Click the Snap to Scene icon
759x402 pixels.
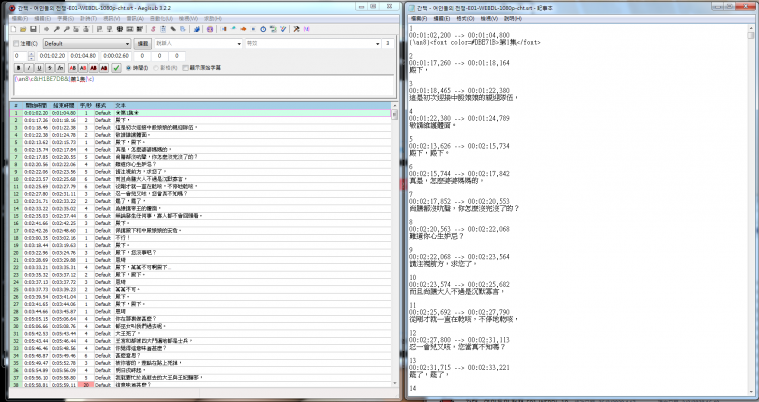tap(129, 29)
